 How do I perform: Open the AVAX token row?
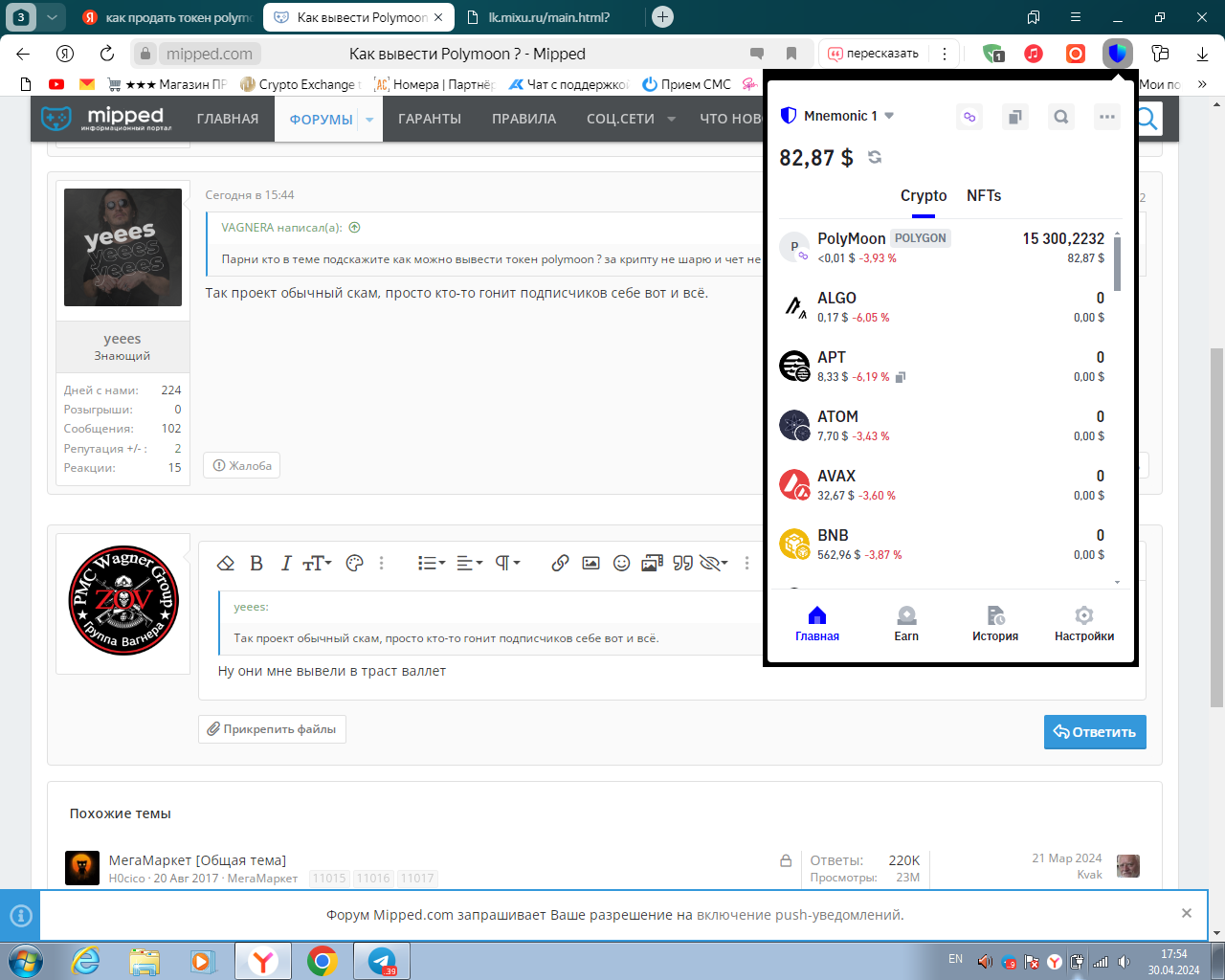coord(942,484)
